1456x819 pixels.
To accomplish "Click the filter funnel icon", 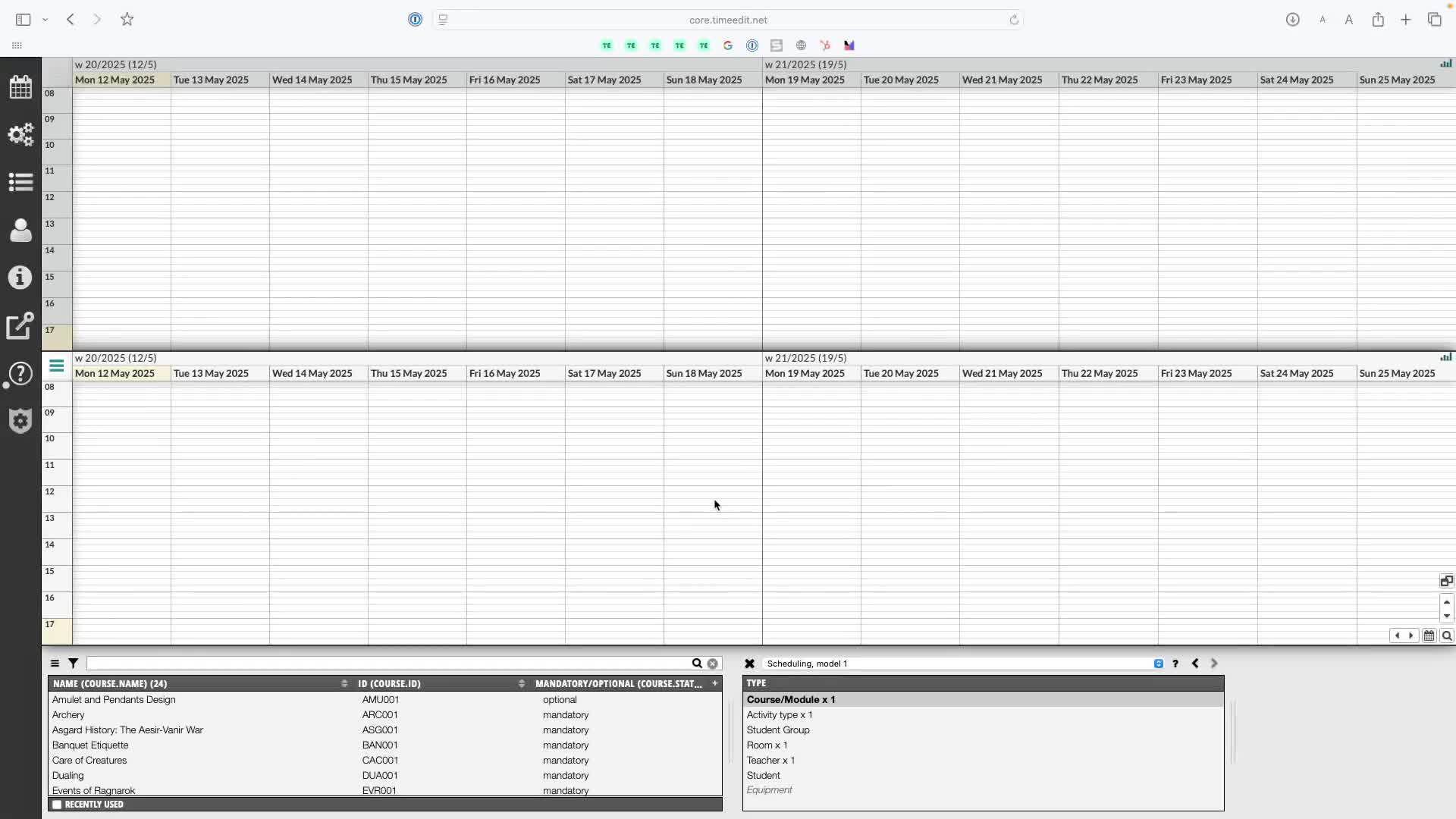I will (74, 664).
